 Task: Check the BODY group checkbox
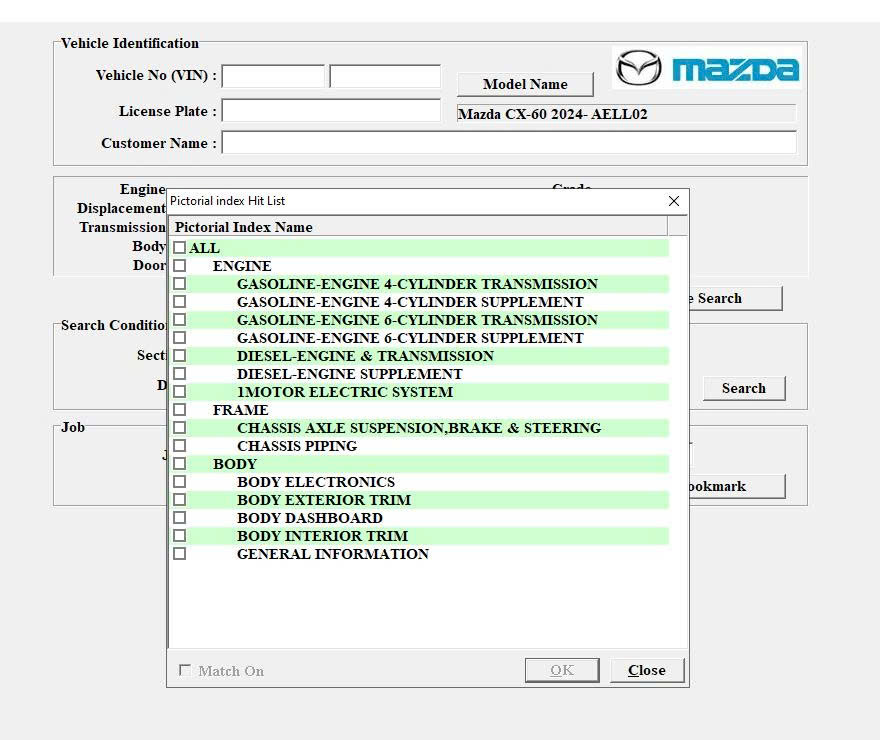click(180, 463)
